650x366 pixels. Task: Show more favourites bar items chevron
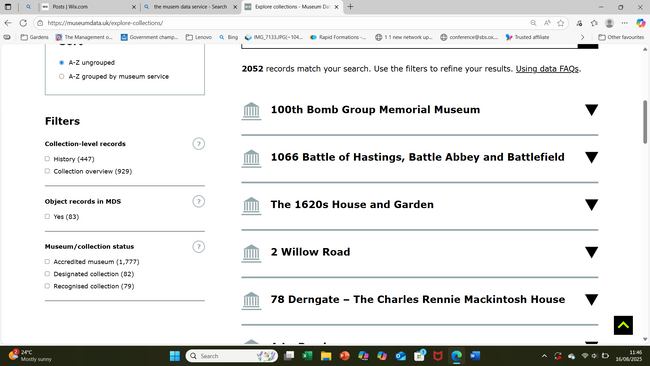[x=582, y=37]
